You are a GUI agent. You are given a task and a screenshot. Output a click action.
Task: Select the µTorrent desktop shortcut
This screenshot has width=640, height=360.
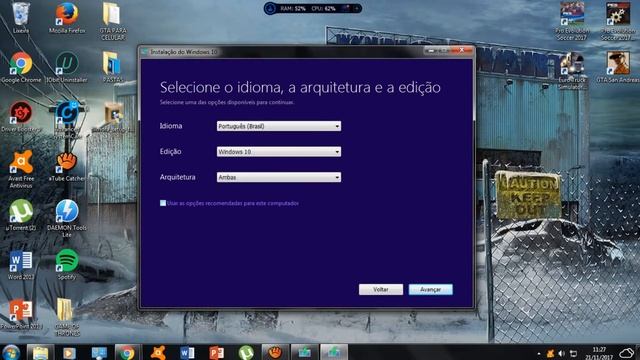tap(21, 215)
